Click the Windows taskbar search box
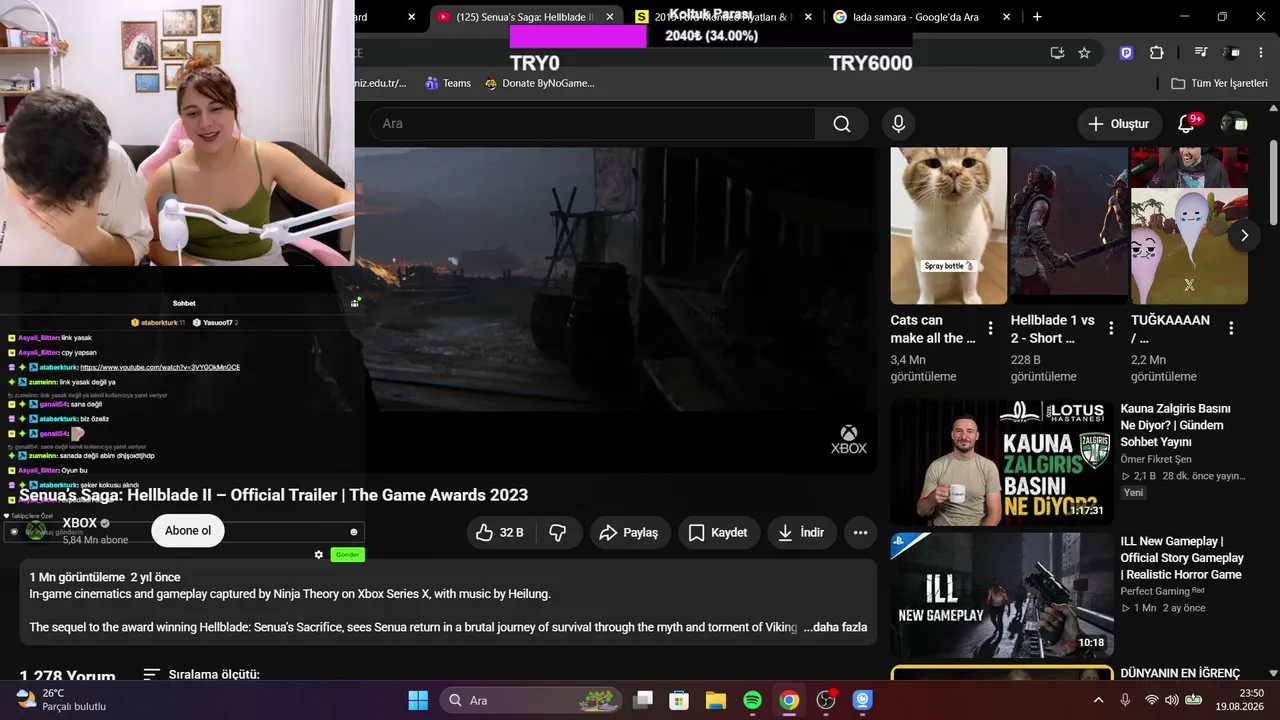This screenshot has width=1280, height=720. point(531,700)
